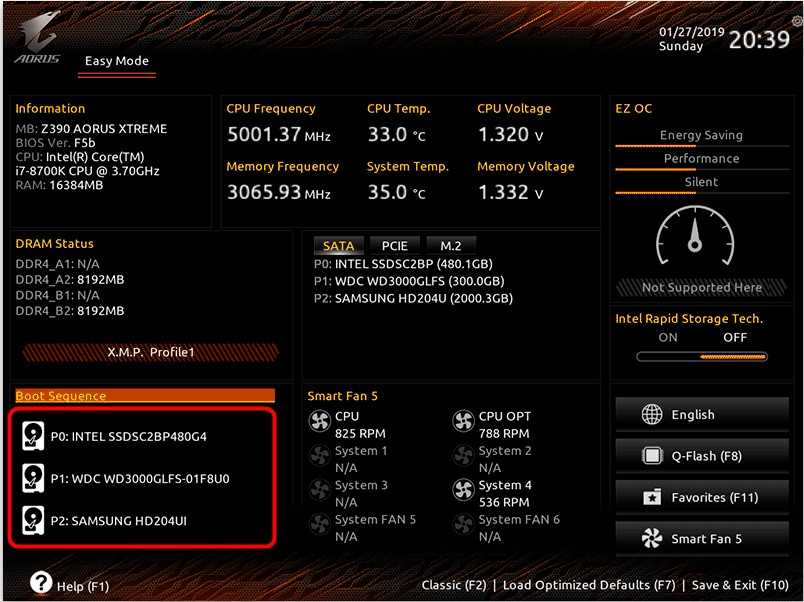Click the 20:39 clock
804x602 pixels.
coord(759,39)
